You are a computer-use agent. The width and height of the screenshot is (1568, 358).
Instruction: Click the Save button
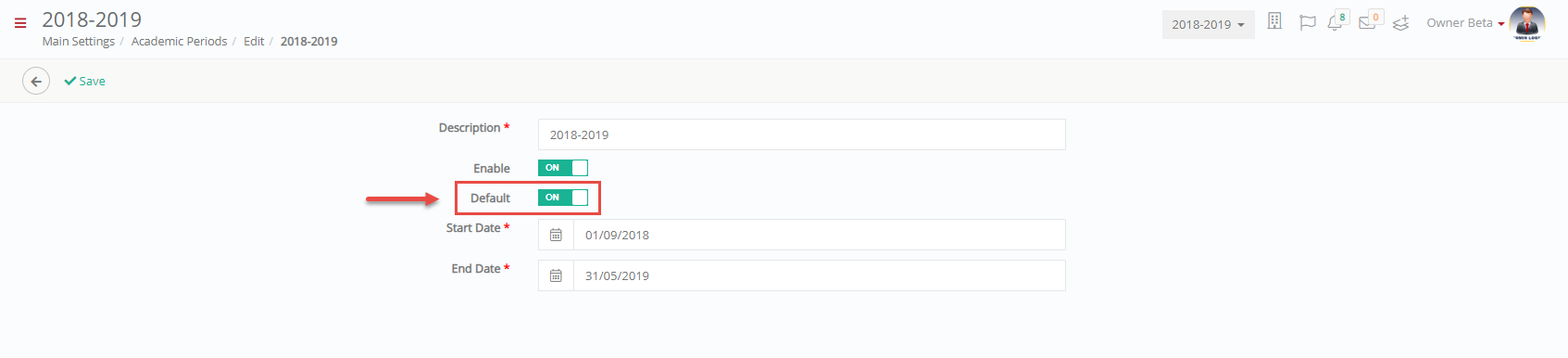84,82
